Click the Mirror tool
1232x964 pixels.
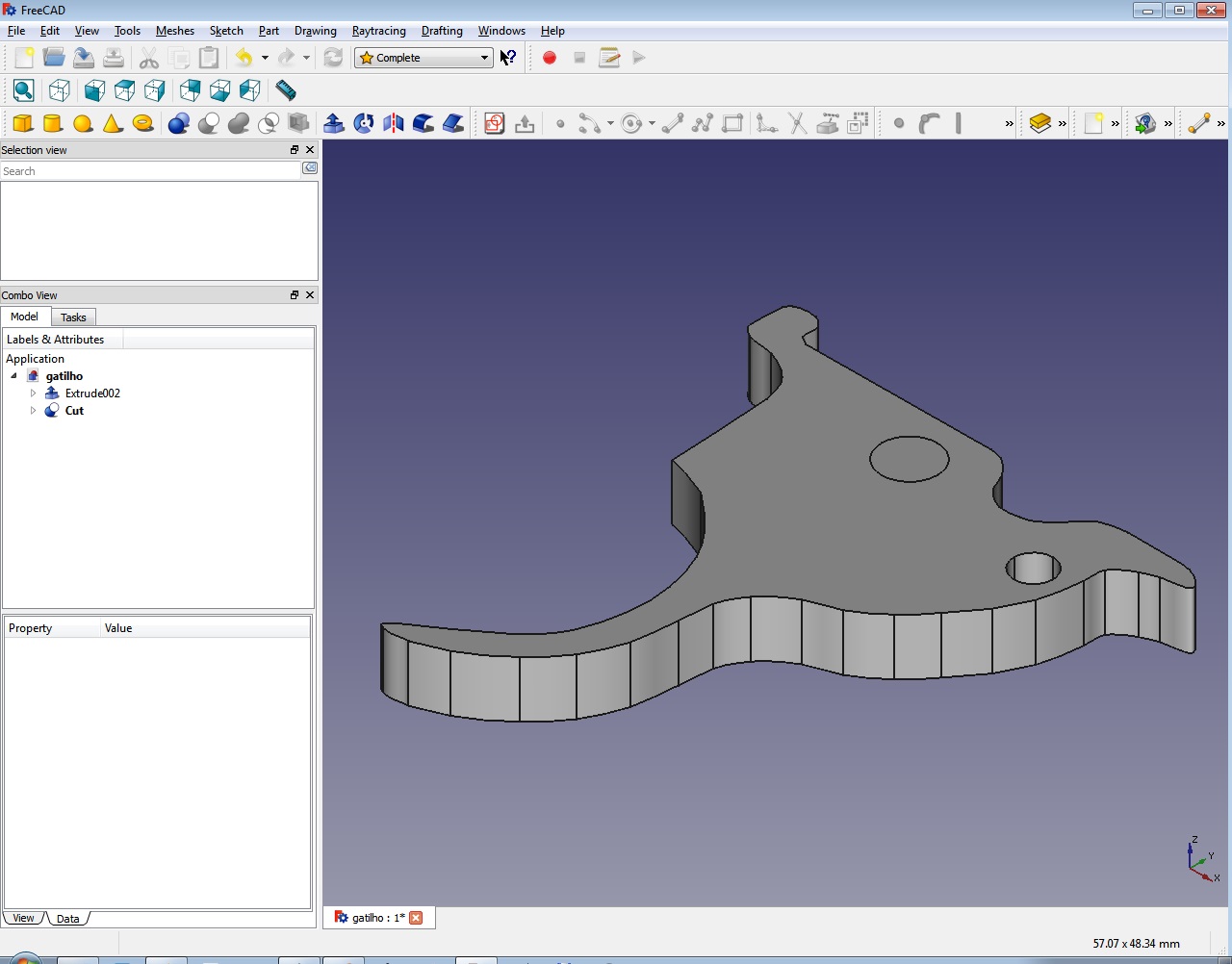pos(394,123)
